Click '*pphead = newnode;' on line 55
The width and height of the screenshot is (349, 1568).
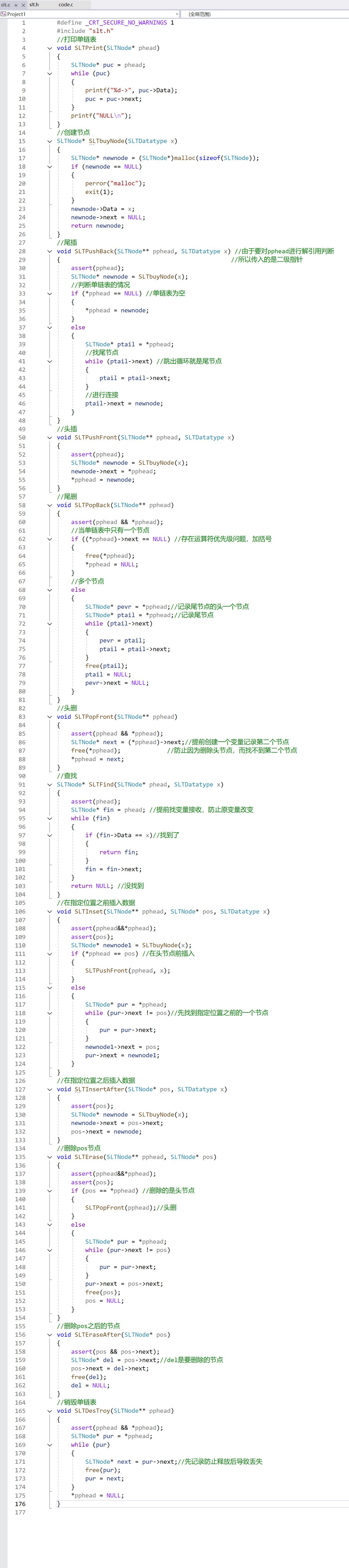coord(103,480)
